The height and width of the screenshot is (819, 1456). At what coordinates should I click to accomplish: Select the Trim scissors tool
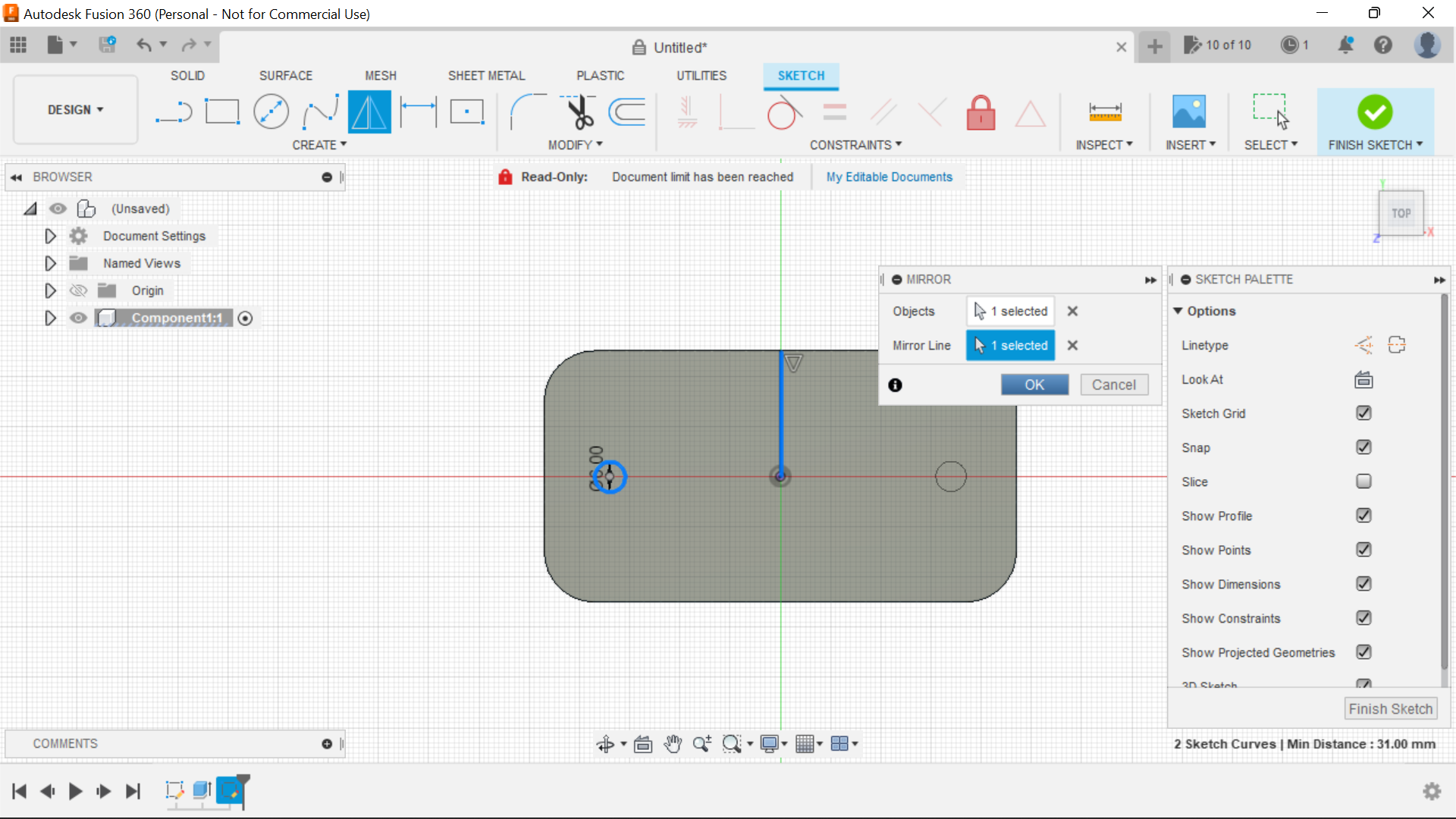(x=579, y=112)
